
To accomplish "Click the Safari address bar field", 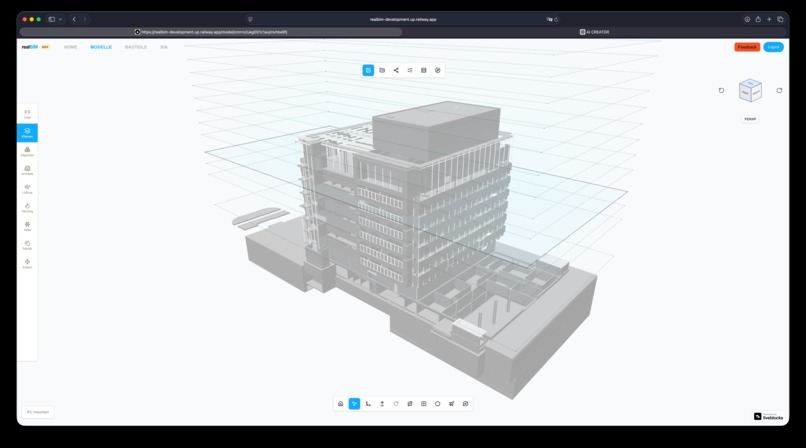I will pyautogui.click(x=402, y=20).
